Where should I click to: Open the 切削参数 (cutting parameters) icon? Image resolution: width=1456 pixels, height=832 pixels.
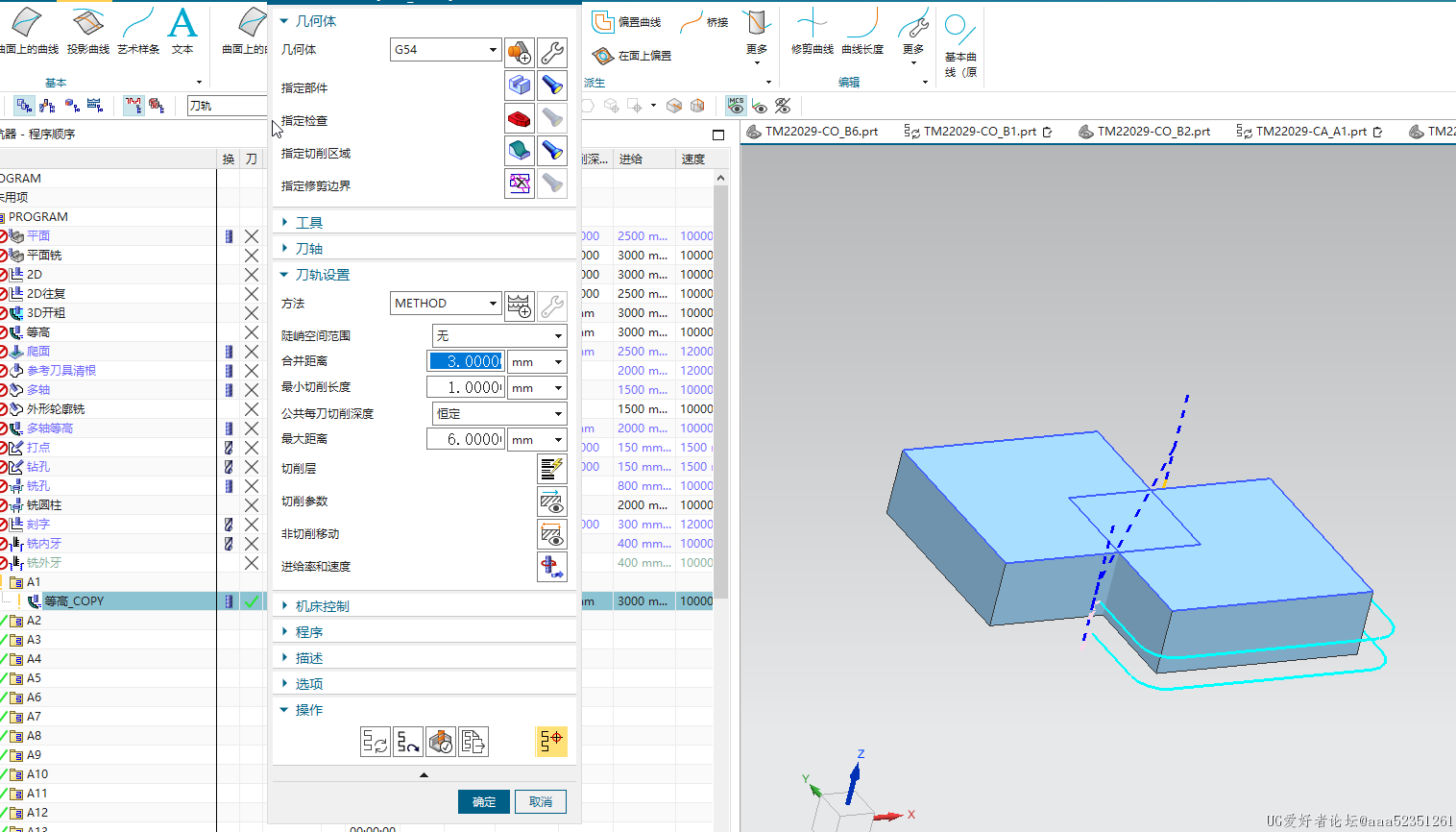click(551, 502)
